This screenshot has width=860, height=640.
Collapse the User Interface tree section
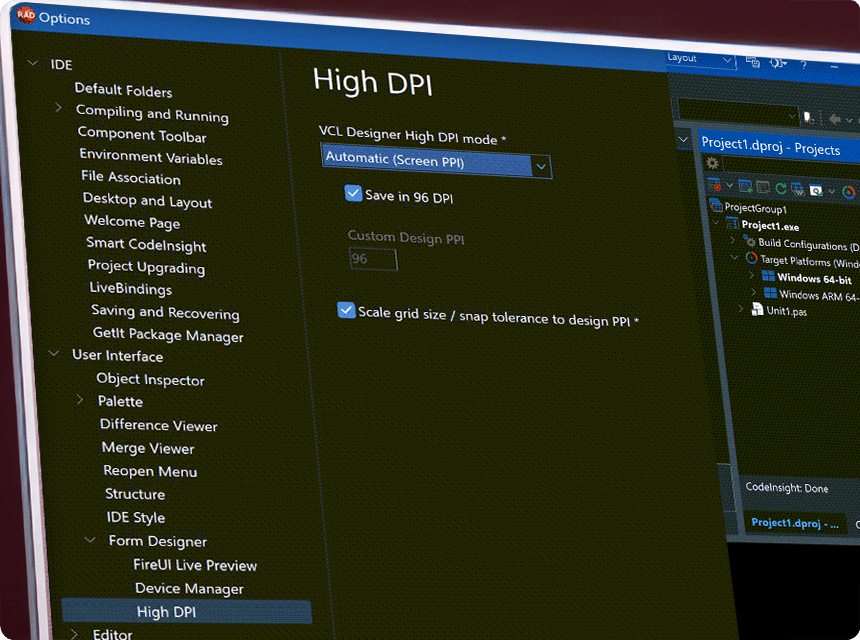point(52,353)
